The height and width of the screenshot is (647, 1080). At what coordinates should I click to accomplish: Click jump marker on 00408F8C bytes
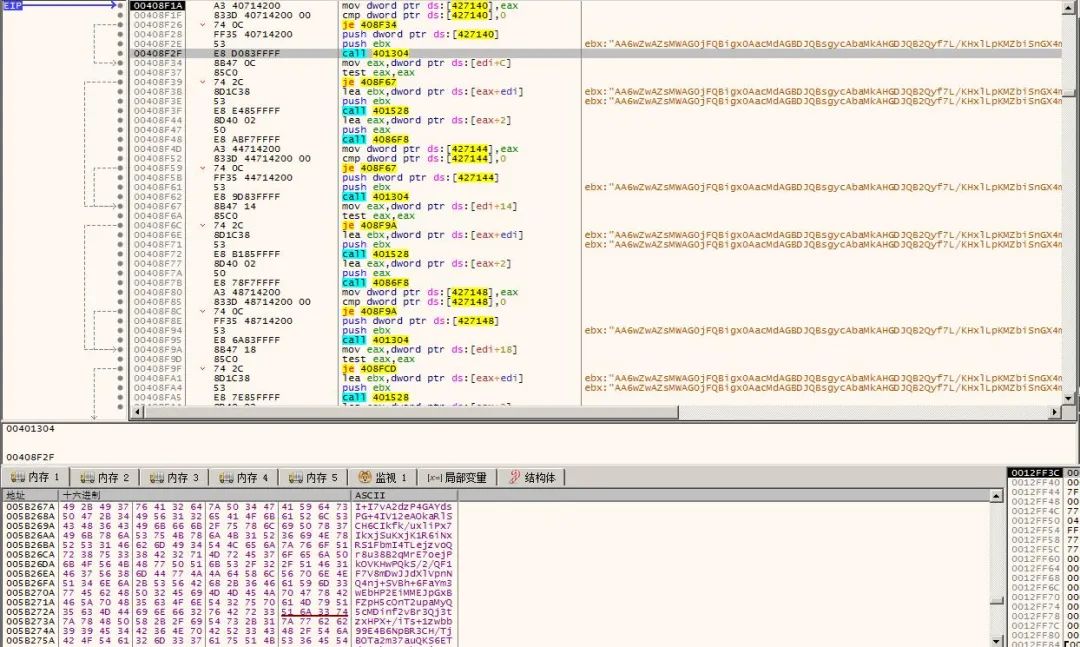point(204,311)
